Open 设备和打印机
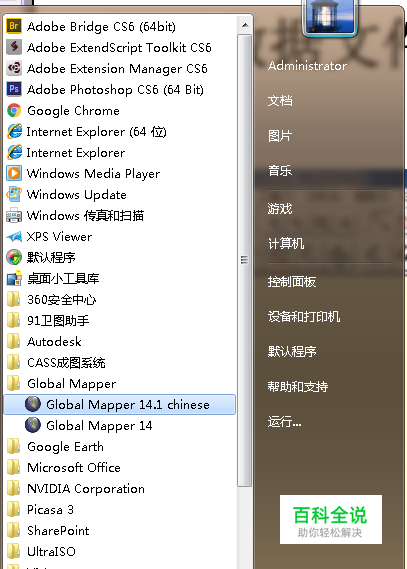The image size is (407, 569). pyautogui.click(x=304, y=316)
